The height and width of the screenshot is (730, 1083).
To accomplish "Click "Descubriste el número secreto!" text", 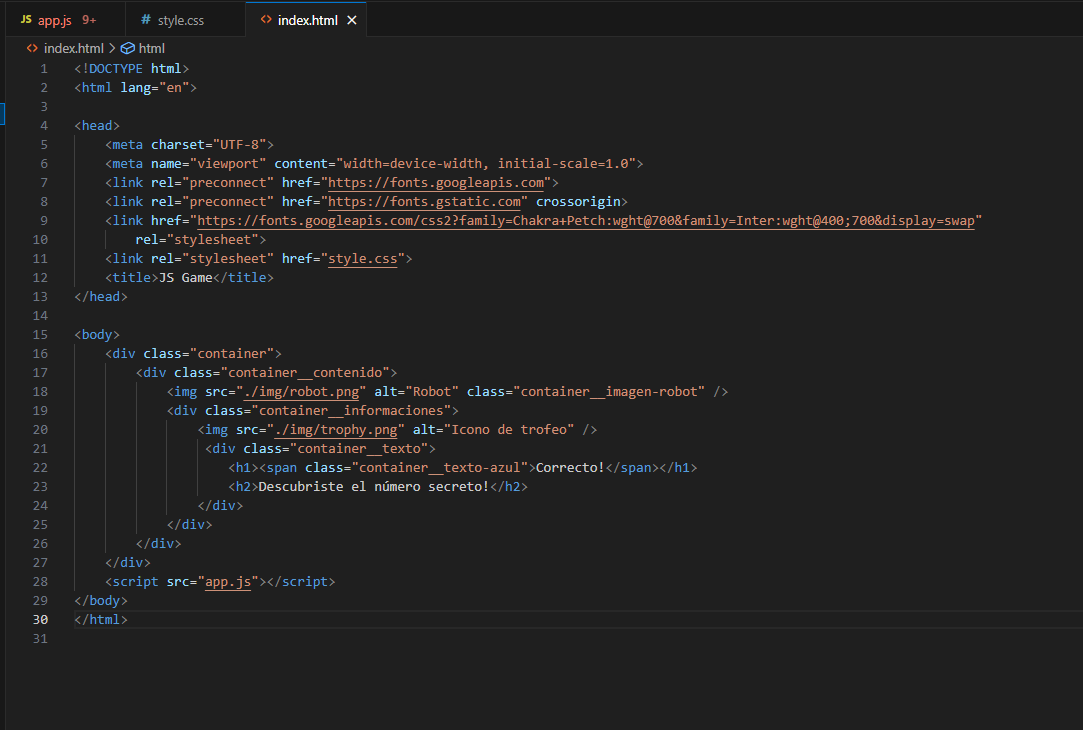I will click(x=374, y=486).
